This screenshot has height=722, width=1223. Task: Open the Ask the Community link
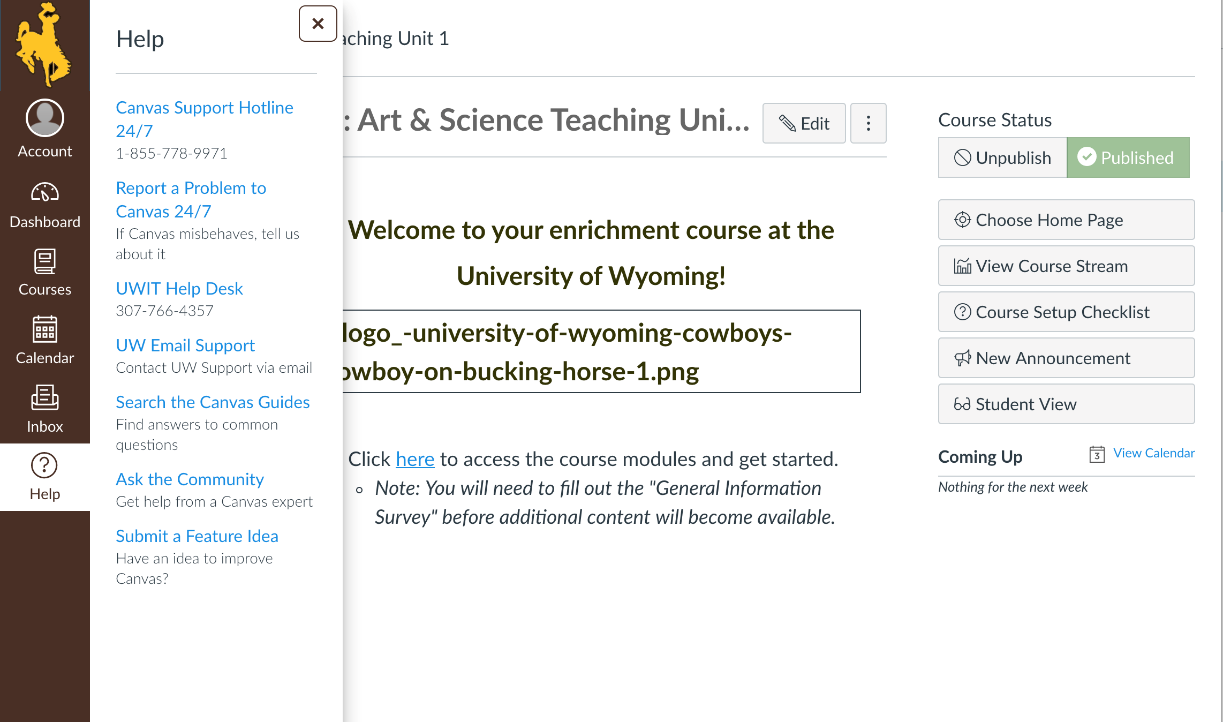(190, 479)
